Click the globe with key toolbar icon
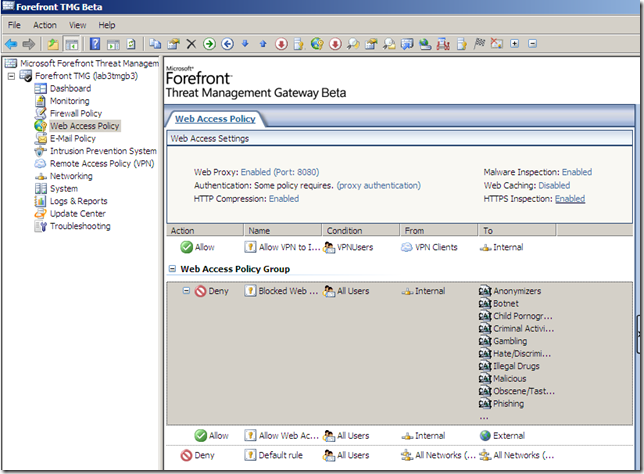Screen dimensions: 644x474 pyautogui.click(x=317, y=44)
